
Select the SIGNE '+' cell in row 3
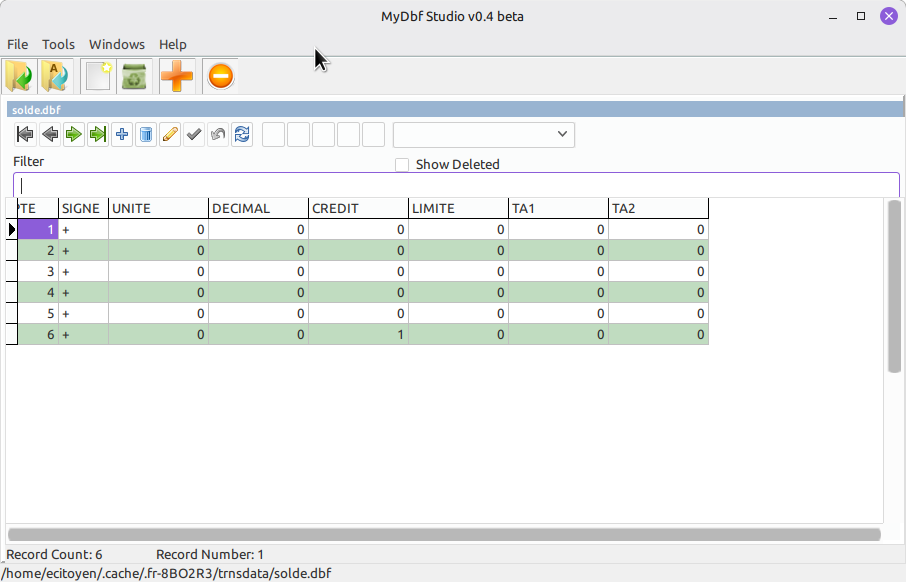tap(83, 272)
